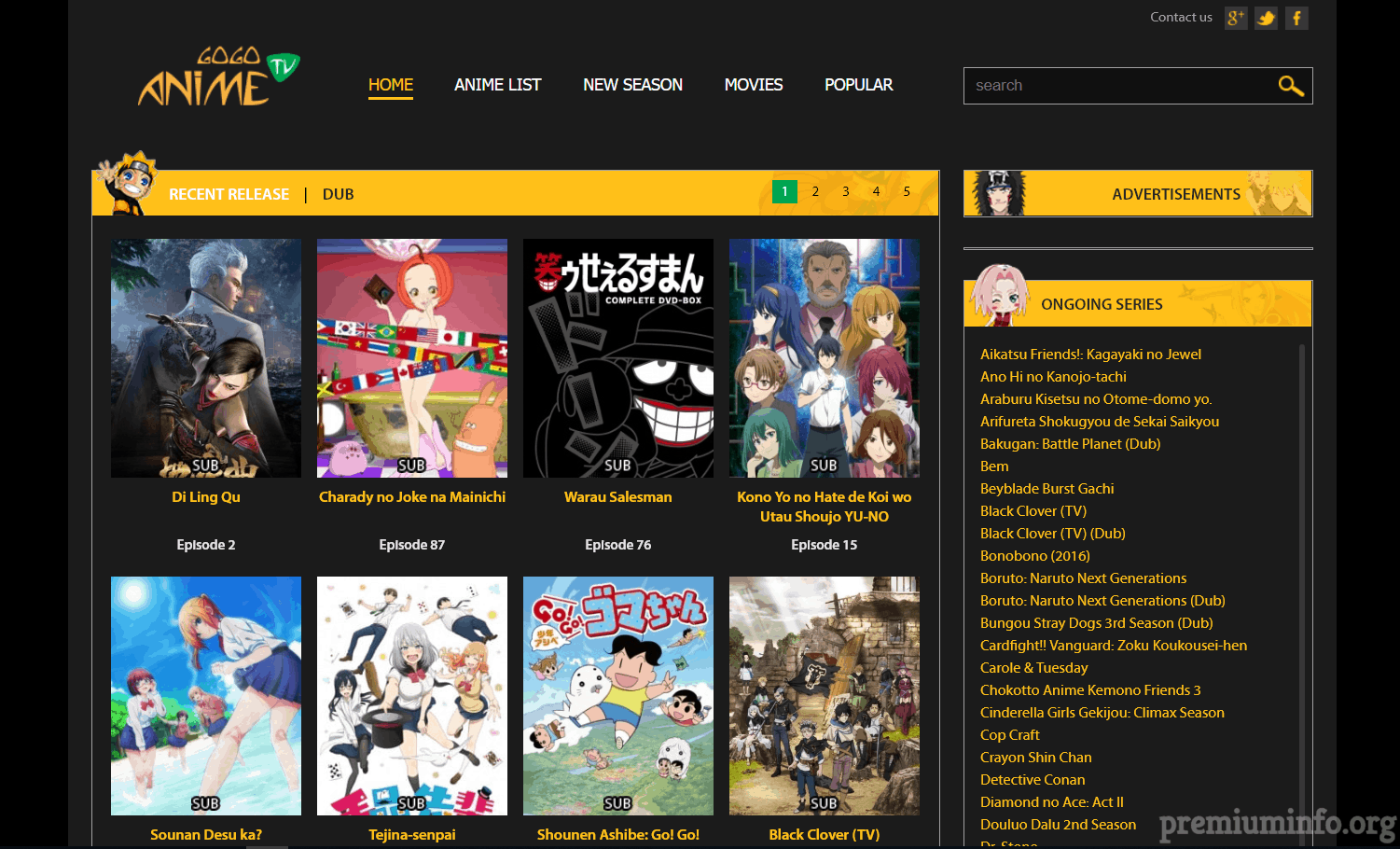Open Bungou Stray Dogs 3rd Season (Dub)
This screenshot has width=1400, height=849.
coord(1096,623)
